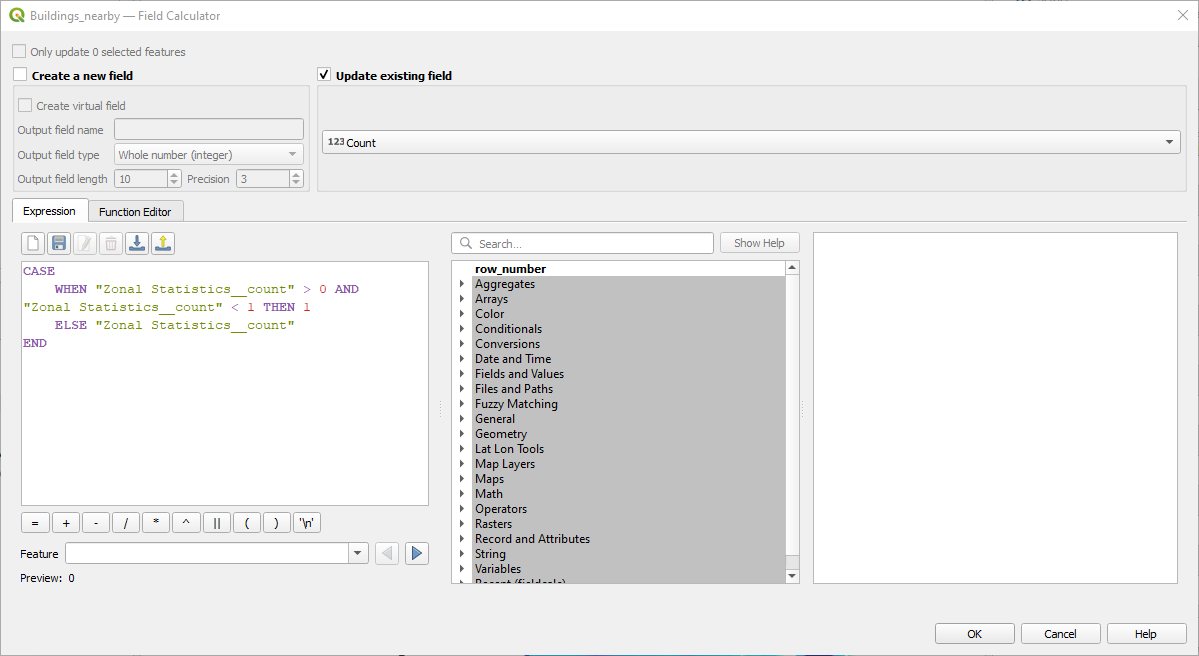Expand the Aggregates function group

(x=462, y=284)
